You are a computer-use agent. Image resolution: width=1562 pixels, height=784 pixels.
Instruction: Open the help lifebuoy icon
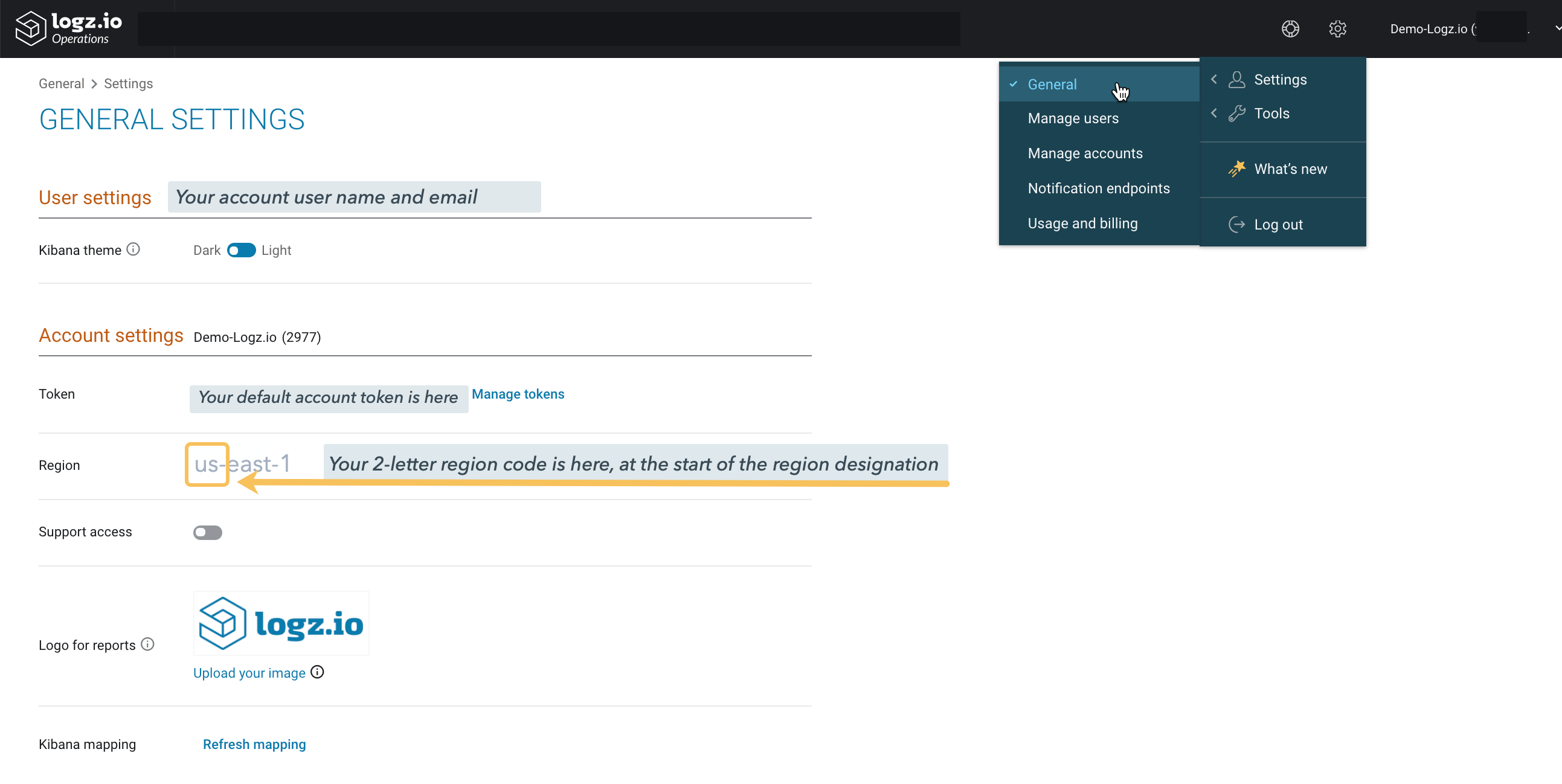[1290, 28]
